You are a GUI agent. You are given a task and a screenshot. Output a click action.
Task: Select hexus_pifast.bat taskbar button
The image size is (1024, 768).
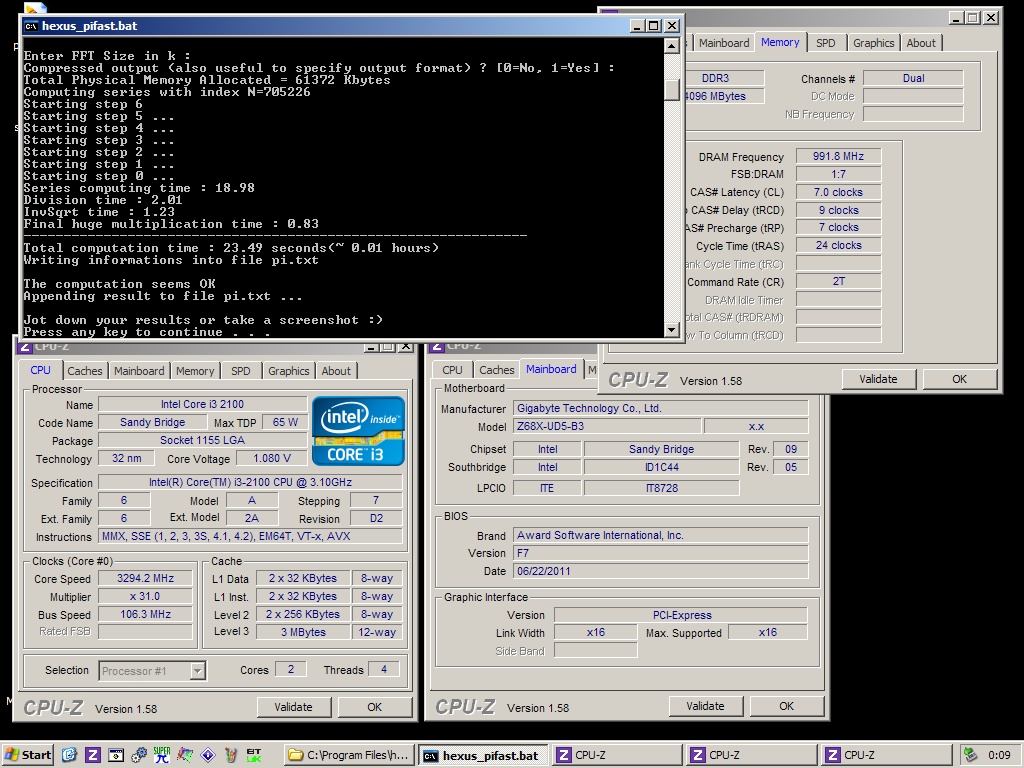(x=483, y=755)
